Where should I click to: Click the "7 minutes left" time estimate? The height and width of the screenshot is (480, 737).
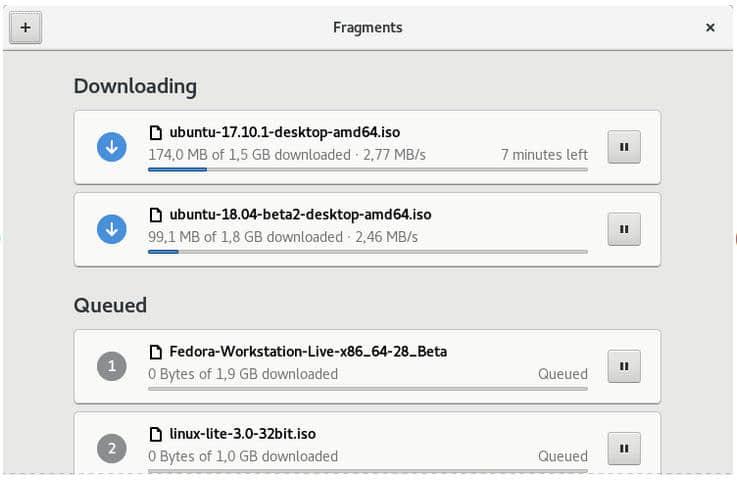point(544,155)
